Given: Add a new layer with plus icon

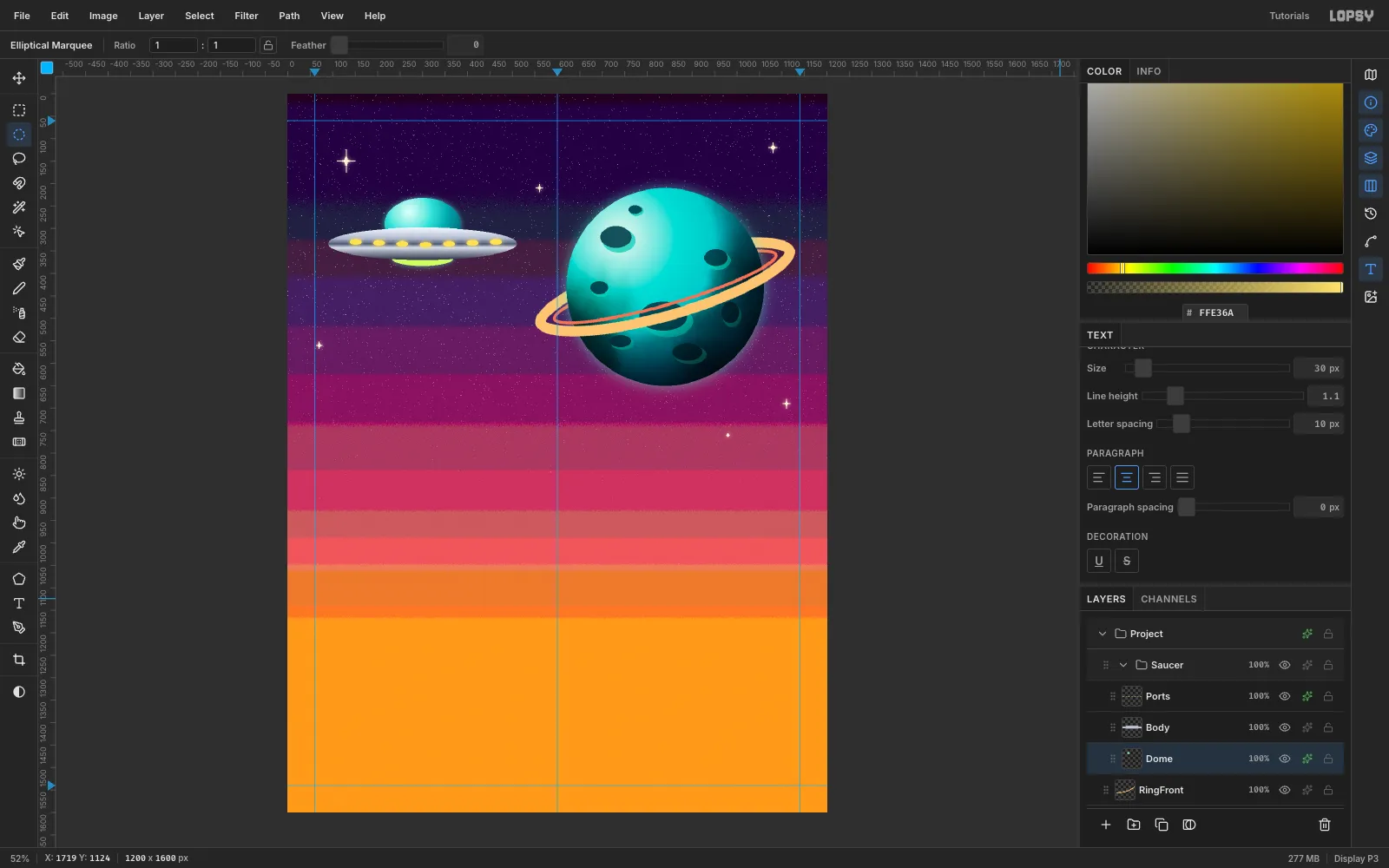Looking at the screenshot, I should coord(1106,825).
